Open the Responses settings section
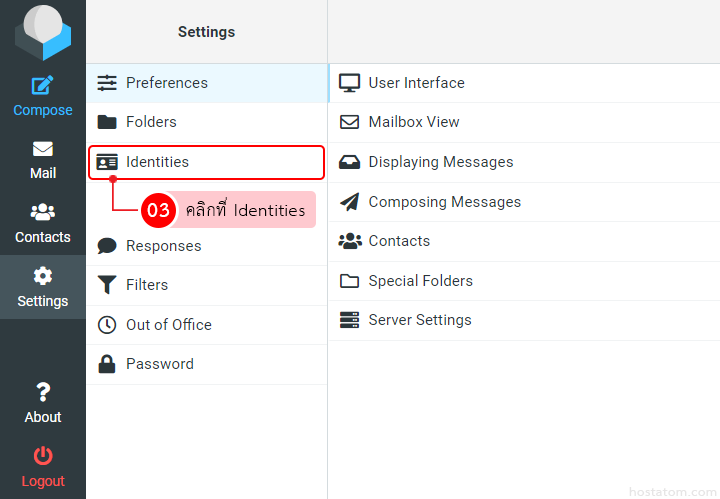This screenshot has height=499, width=720. click(163, 246)
